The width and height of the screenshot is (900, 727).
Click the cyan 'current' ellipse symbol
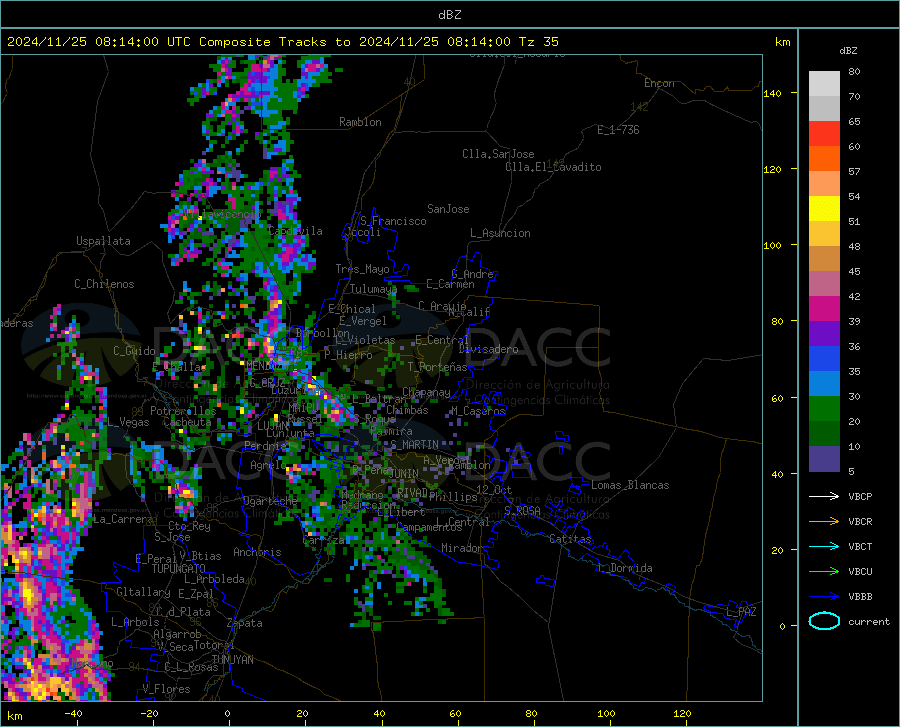(824, 621)
